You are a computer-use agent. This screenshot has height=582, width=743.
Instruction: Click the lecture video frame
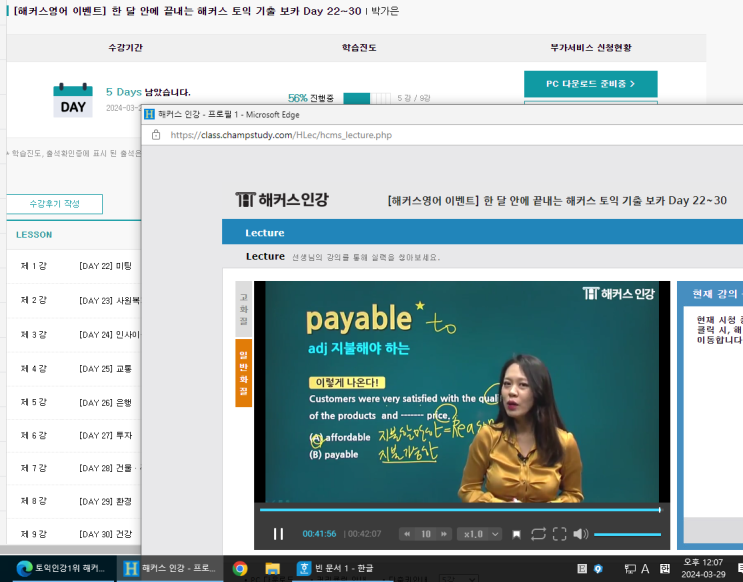462,392
